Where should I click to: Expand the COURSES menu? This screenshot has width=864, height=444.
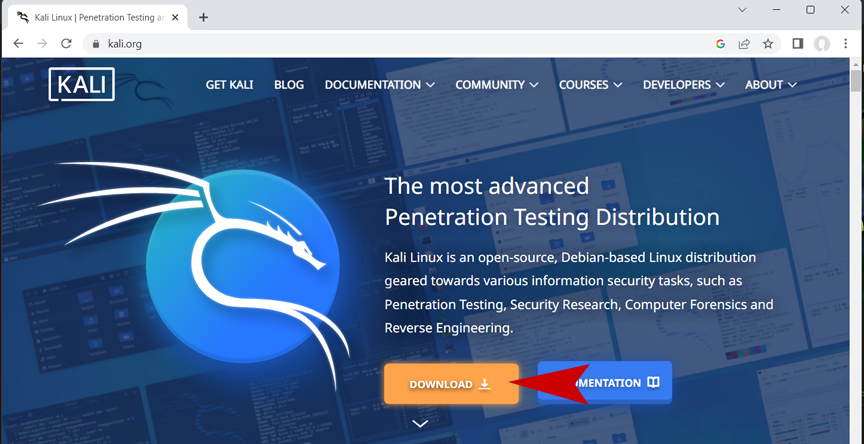591,85
